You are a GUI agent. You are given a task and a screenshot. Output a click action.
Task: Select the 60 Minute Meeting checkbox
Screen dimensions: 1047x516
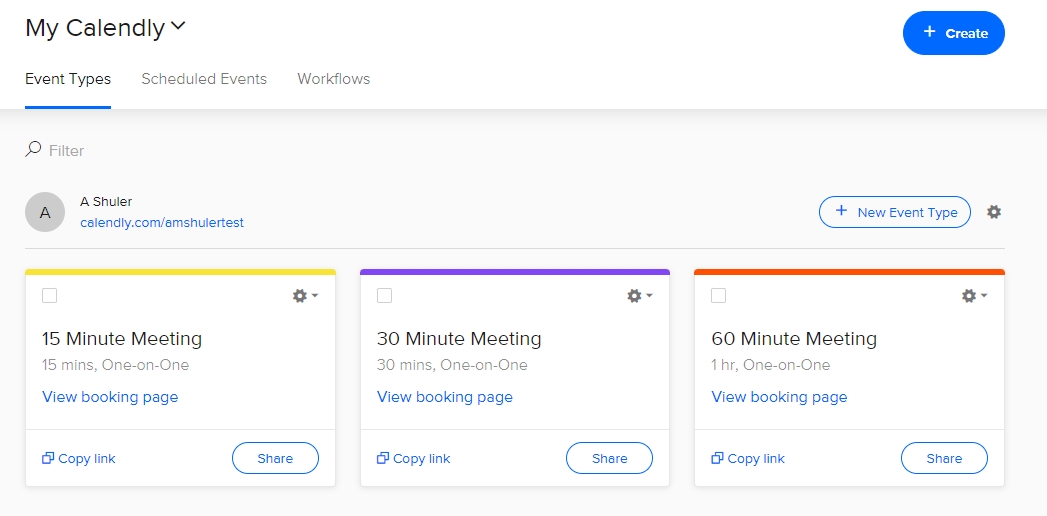(718, 295)
